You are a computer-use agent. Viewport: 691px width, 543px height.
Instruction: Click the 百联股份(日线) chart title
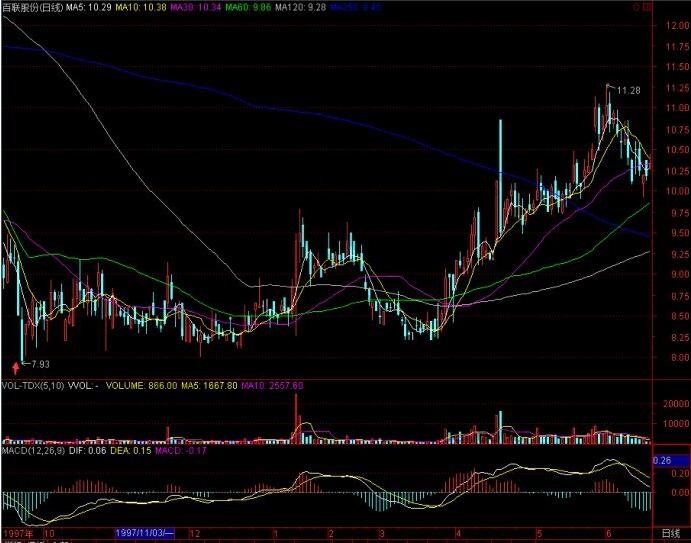coord(32,8)
